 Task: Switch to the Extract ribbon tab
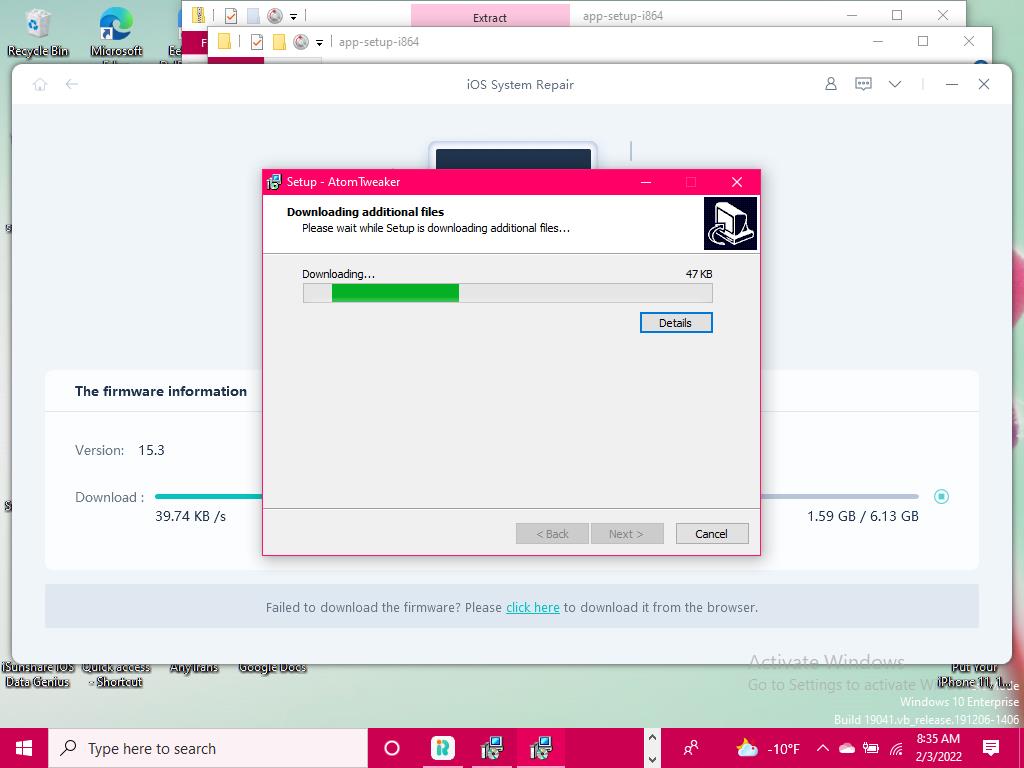coord(489,17)
